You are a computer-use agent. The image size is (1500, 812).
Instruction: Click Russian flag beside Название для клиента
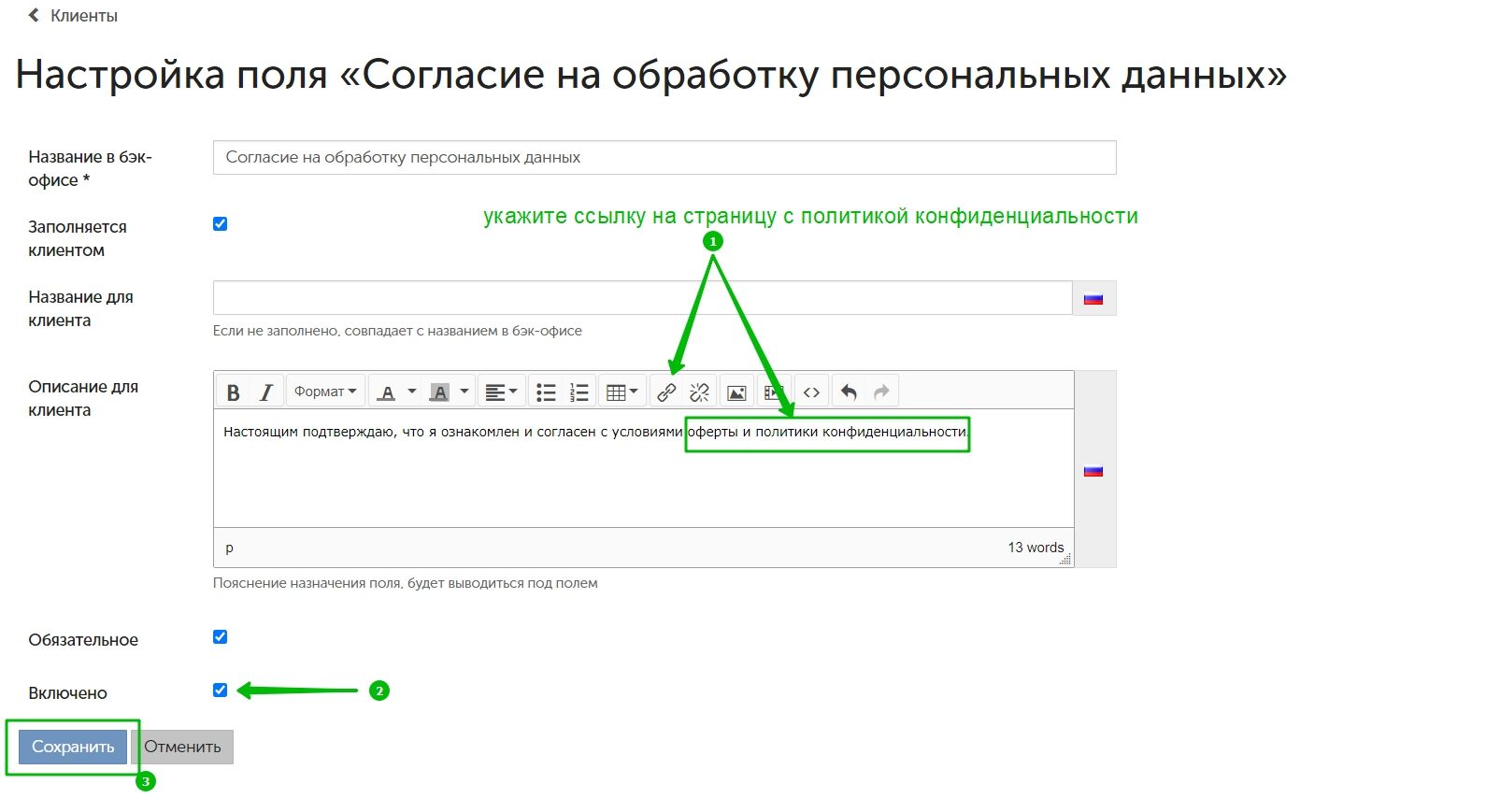1093,299
